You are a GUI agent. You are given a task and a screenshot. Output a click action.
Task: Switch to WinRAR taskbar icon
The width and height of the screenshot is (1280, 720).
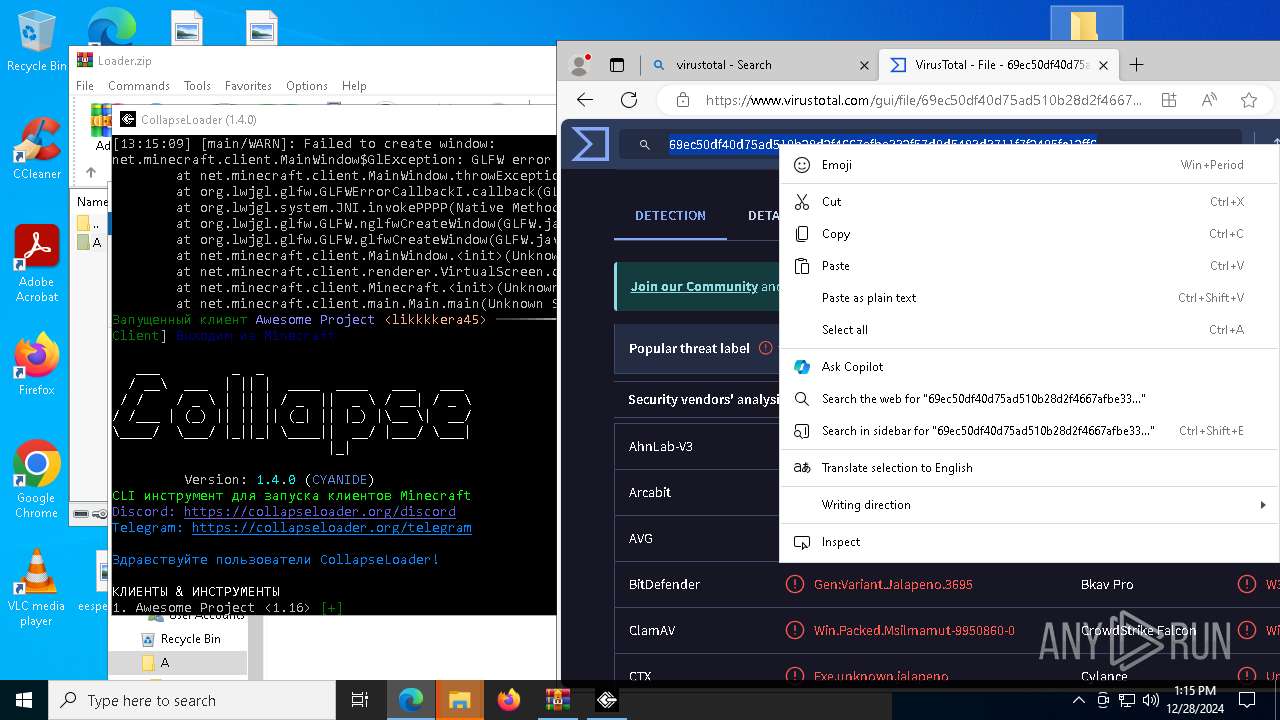click(x=557, y=700)
